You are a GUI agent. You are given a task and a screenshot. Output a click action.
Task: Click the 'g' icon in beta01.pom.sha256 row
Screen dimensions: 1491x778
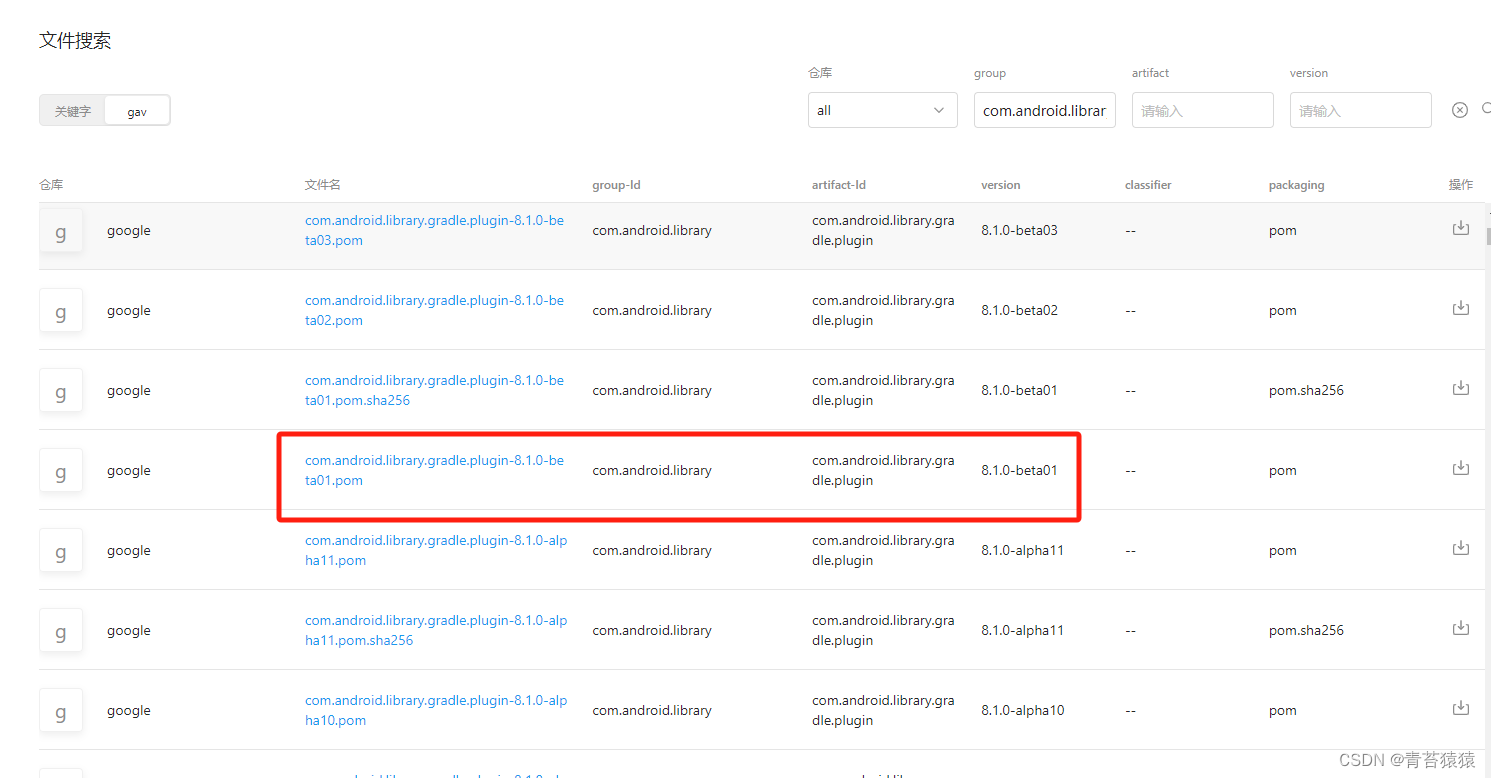click(61, 391)
